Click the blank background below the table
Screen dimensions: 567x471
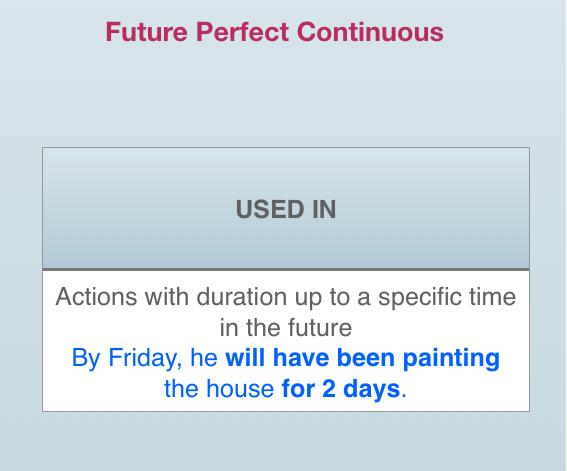point(286,441)
